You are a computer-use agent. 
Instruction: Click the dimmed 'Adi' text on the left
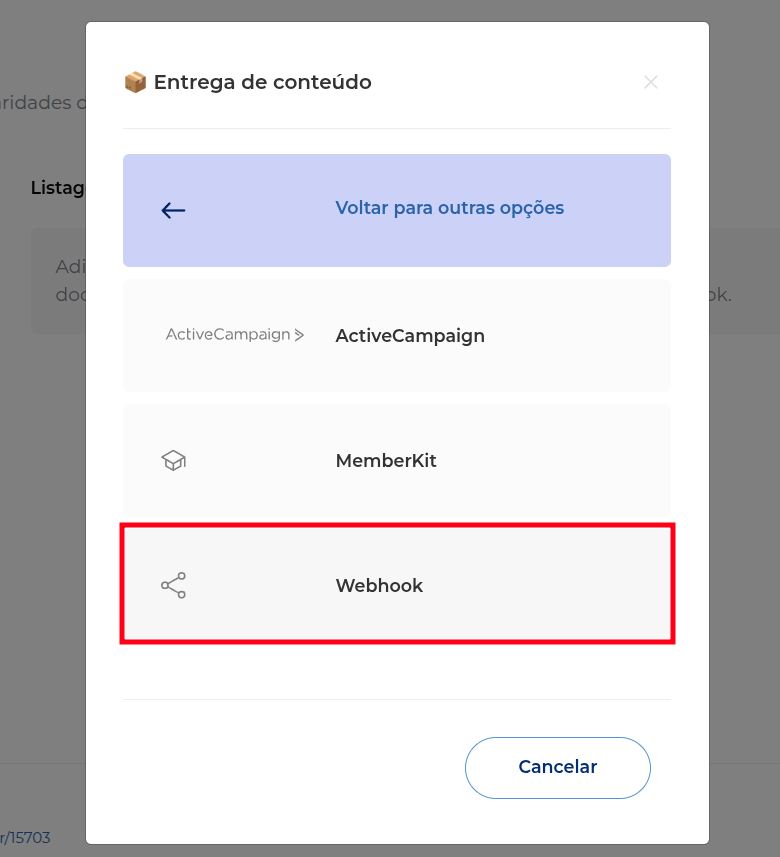click(x=71, y=267)
